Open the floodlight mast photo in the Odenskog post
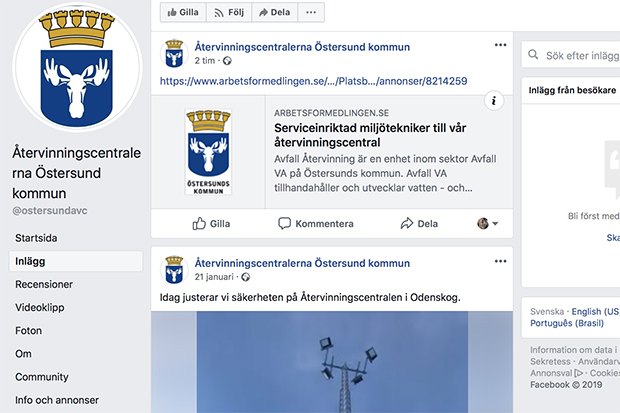620x413 pixels. 332,362
